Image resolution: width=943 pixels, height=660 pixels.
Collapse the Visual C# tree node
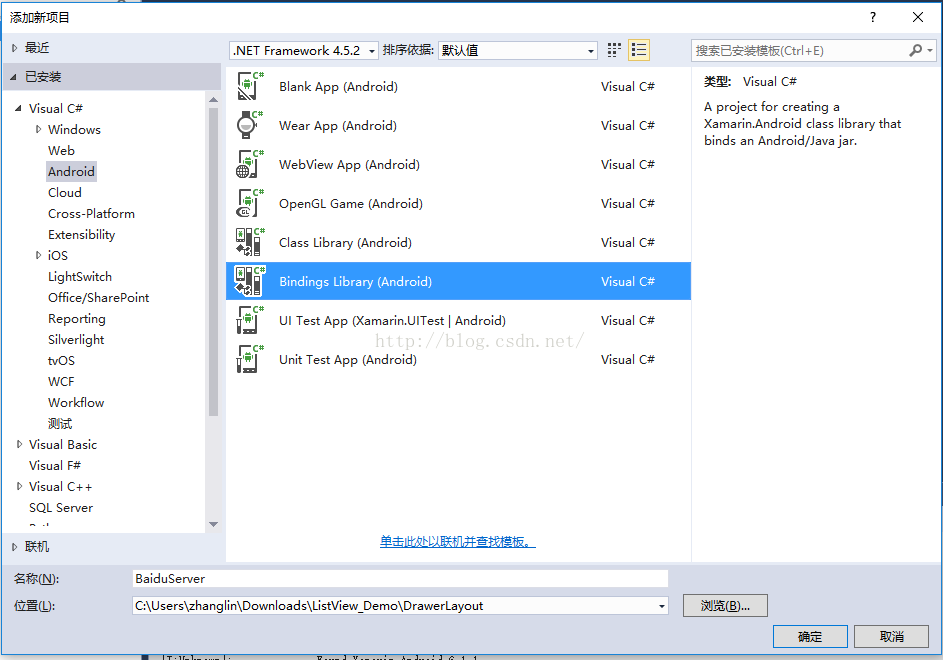coord(18,108)
